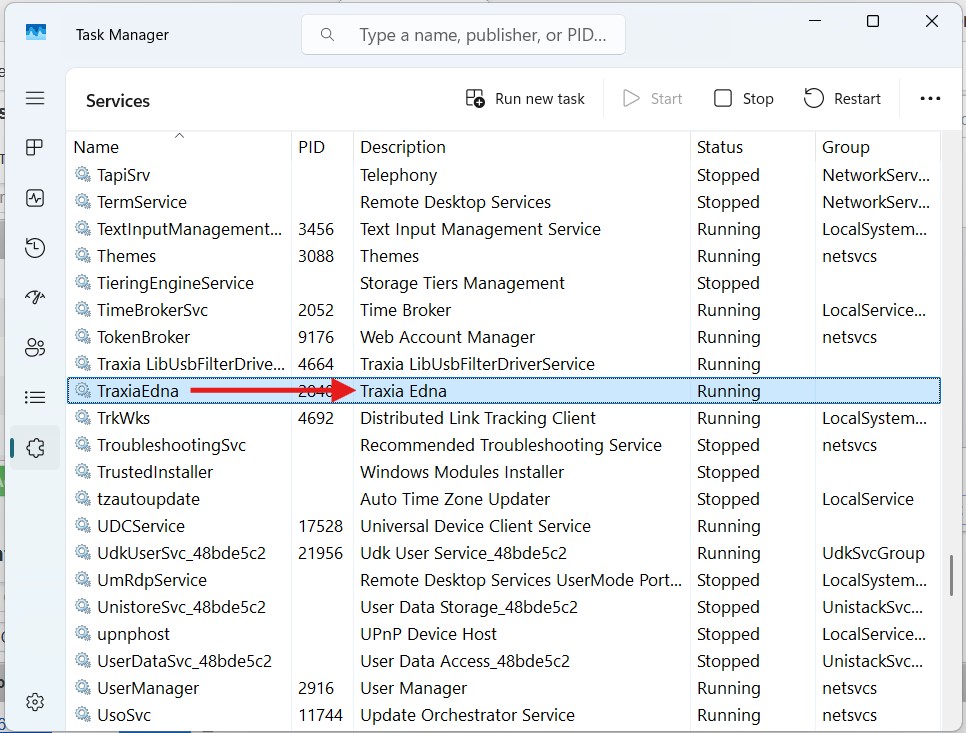Open Task Manager settings gear
Screen dimensions: 966x733
tap(35, 702)
